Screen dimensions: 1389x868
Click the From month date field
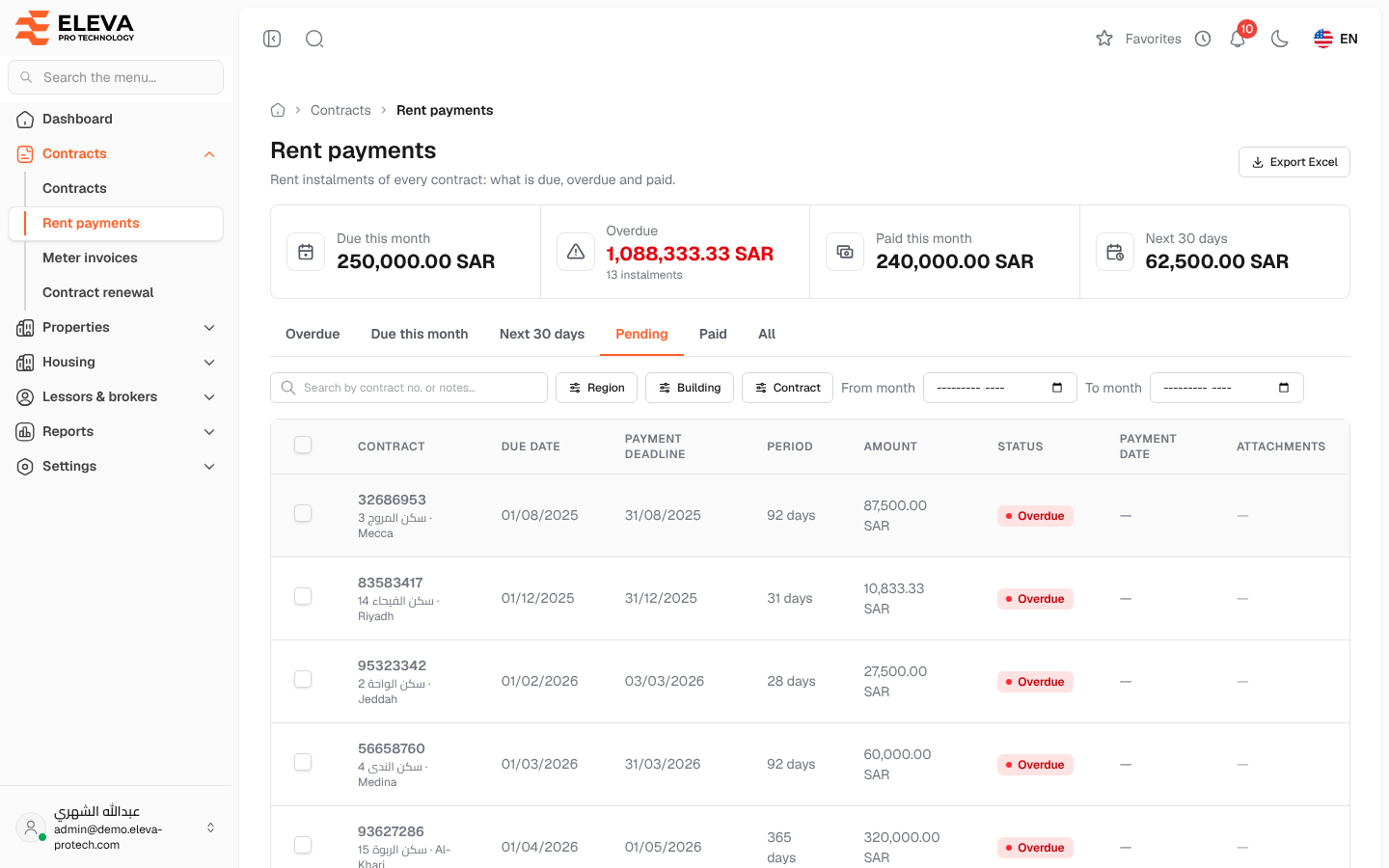(1000, 388)
